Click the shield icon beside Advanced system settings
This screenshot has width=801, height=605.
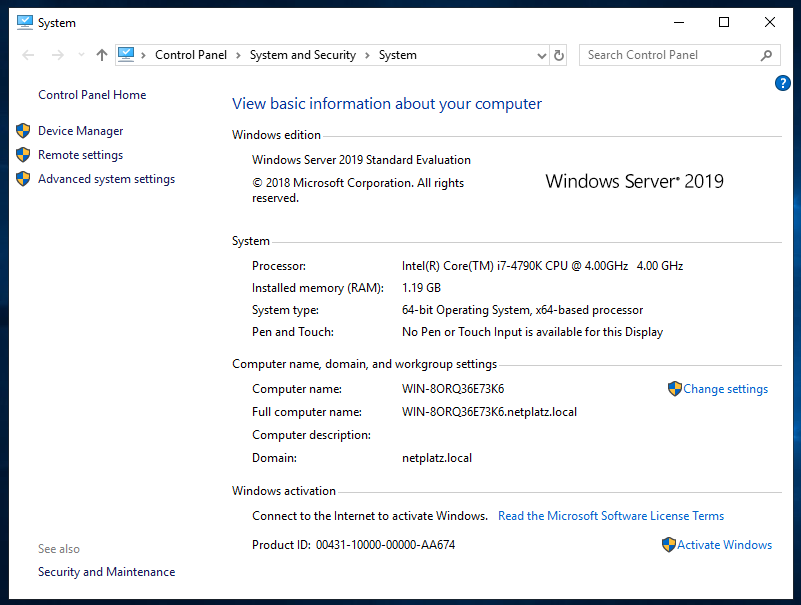point(23,179)
